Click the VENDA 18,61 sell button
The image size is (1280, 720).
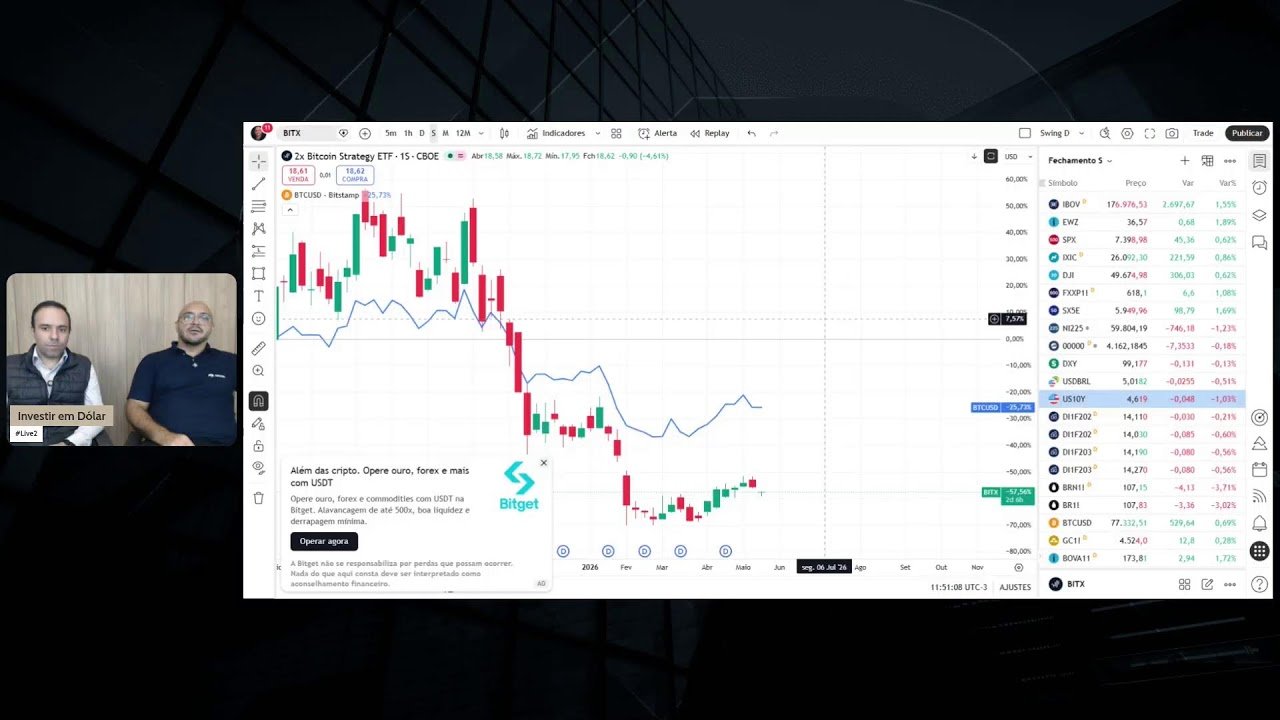(x=298, y=175)
